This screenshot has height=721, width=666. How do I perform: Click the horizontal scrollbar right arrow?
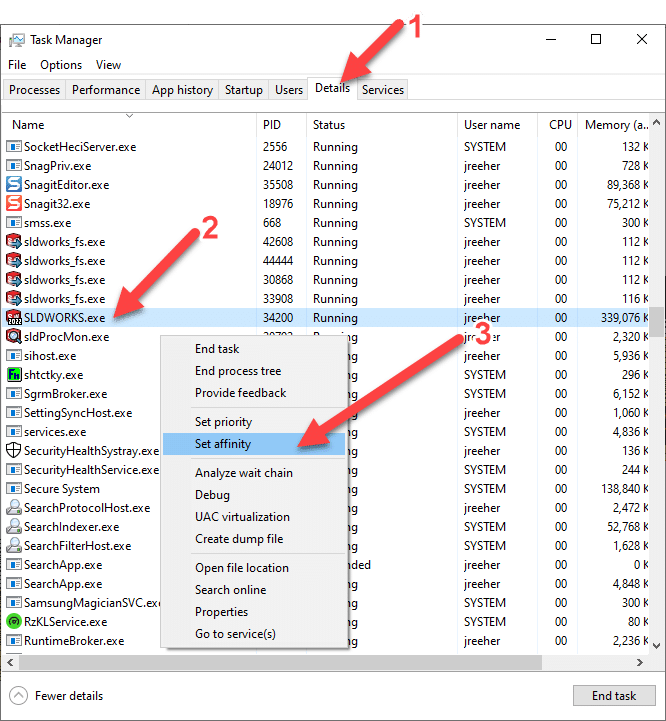click(640, 662)
